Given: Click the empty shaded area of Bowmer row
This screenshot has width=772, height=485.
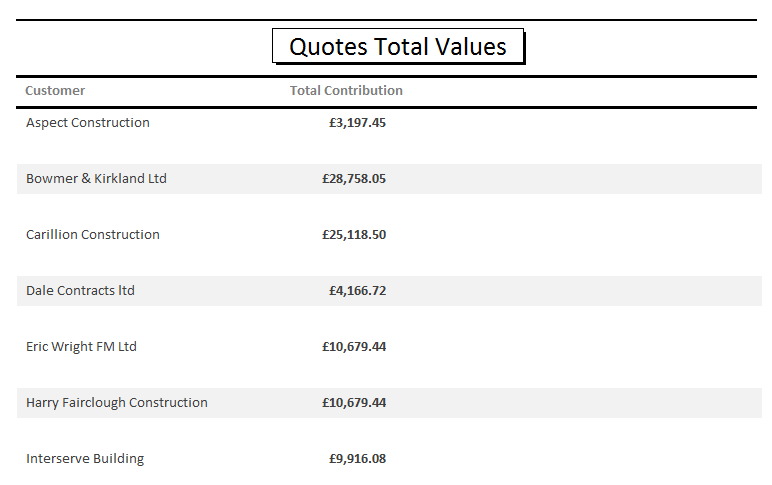Looking at the screenshot, I should (574, 179).
